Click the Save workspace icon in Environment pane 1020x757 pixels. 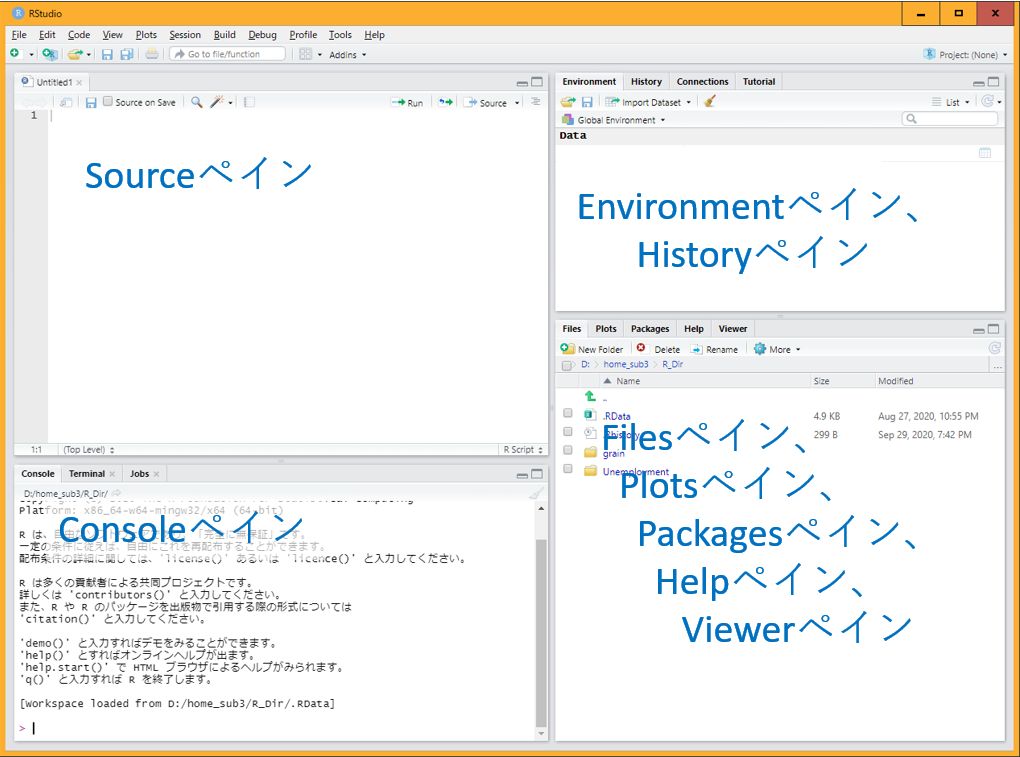pyautogui.click(x=587, y=102)
